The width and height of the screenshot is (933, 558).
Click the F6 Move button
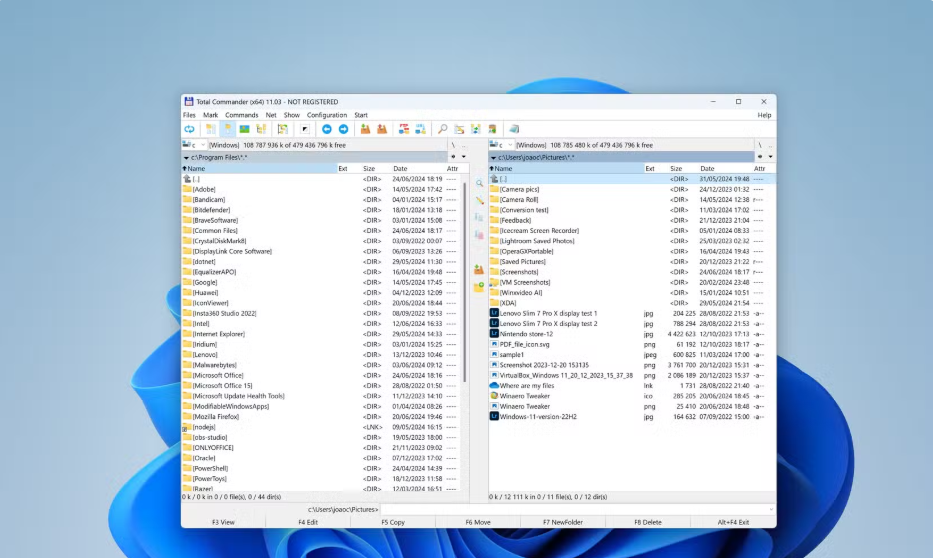(478, 522)
